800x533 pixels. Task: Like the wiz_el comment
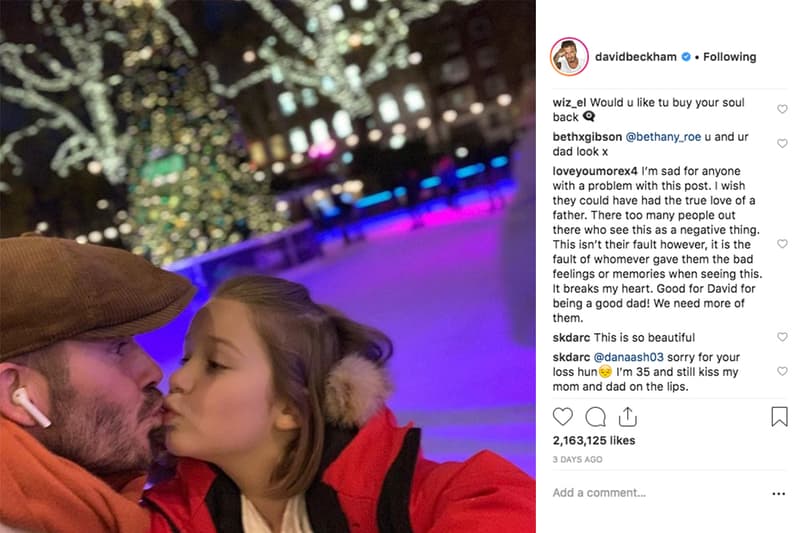782,109
